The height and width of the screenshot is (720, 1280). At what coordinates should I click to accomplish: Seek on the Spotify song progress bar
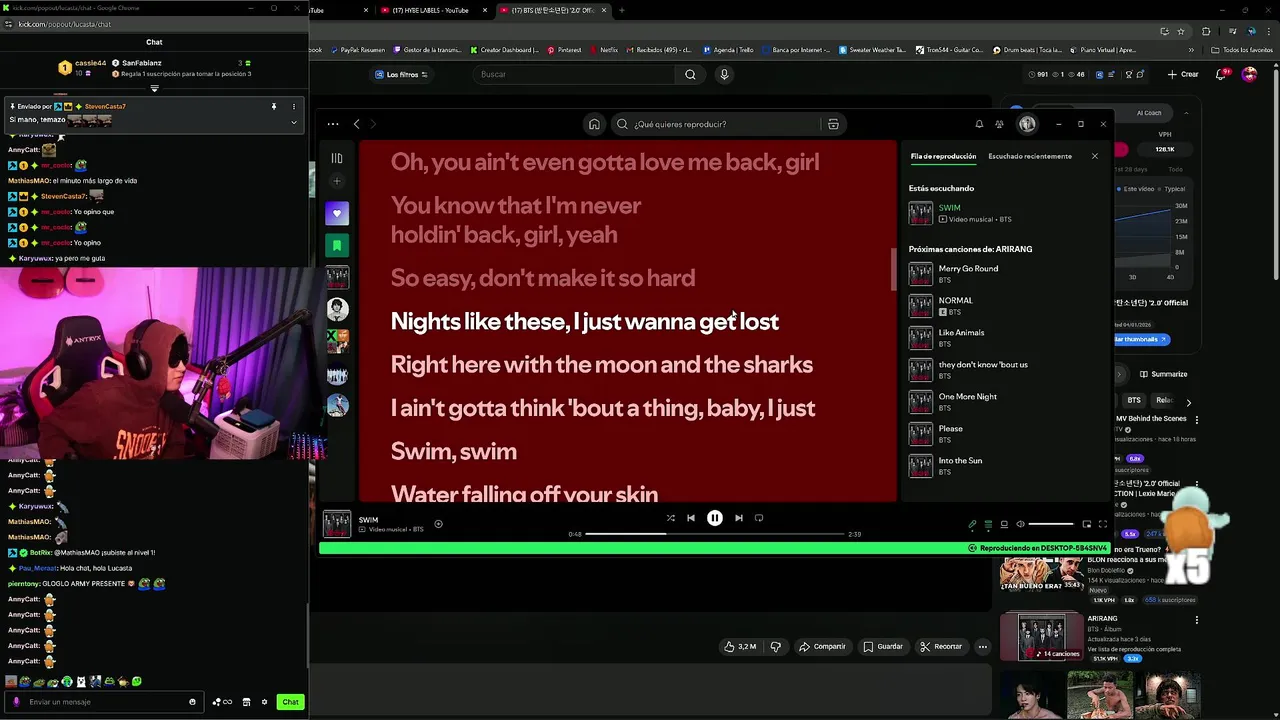click(x=714, y=534)
